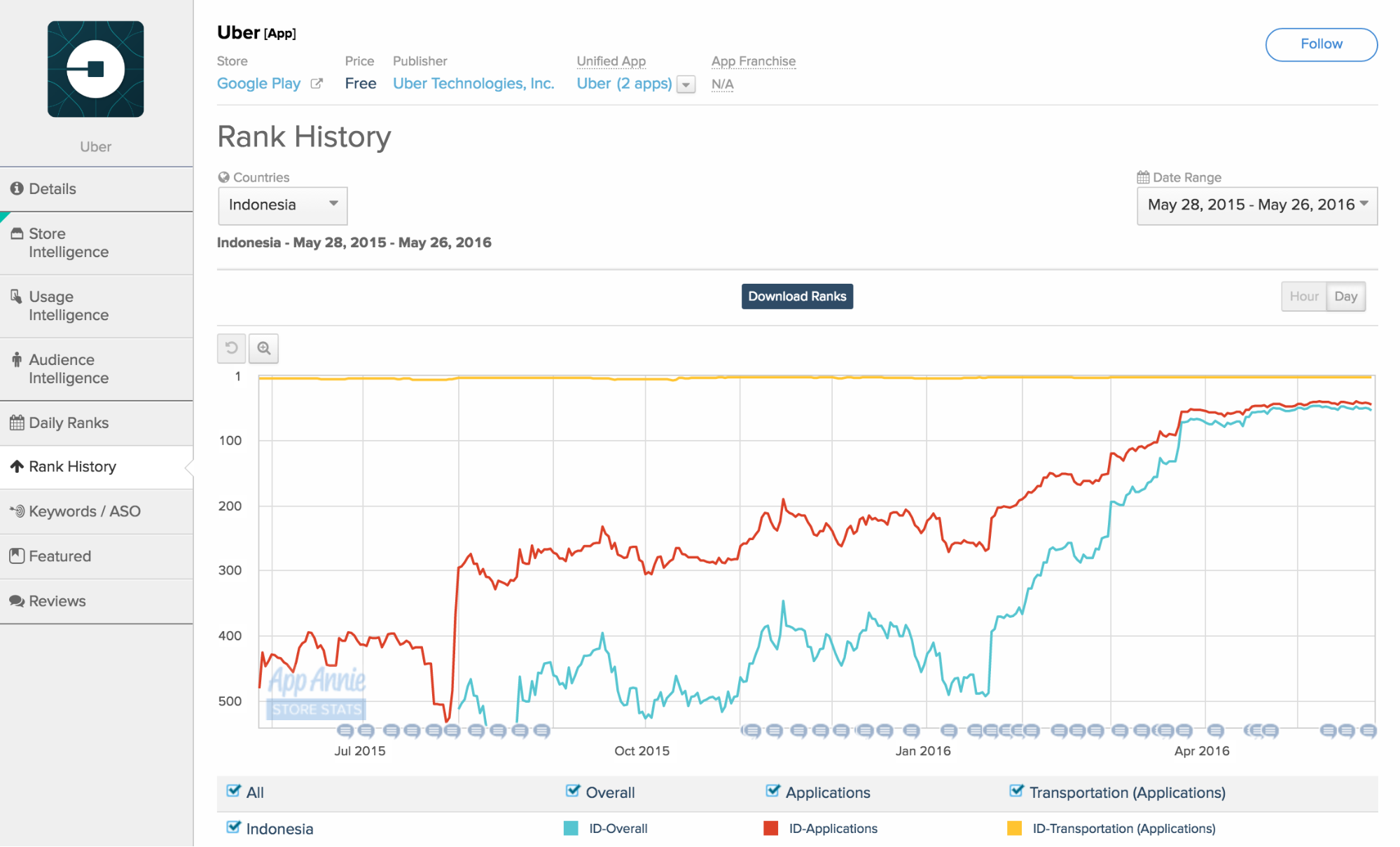Image resolution: width=1400 pixels, height=847 pixels.
Task: Click the Follow button
Action: (x=1321, y=44)
